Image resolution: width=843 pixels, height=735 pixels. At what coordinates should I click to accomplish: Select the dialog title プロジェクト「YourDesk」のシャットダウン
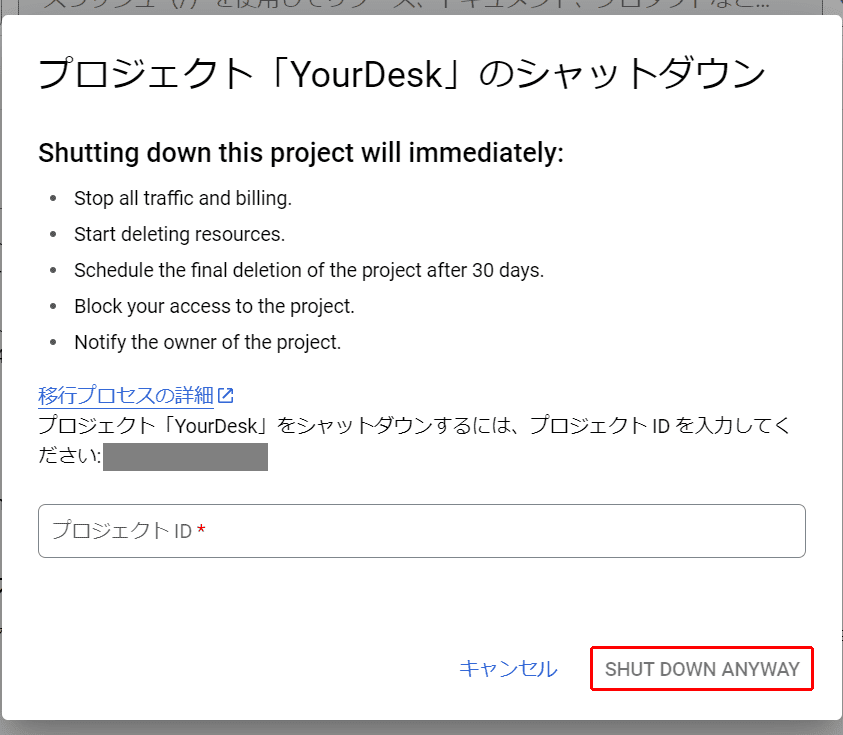(x=402, y=74)
